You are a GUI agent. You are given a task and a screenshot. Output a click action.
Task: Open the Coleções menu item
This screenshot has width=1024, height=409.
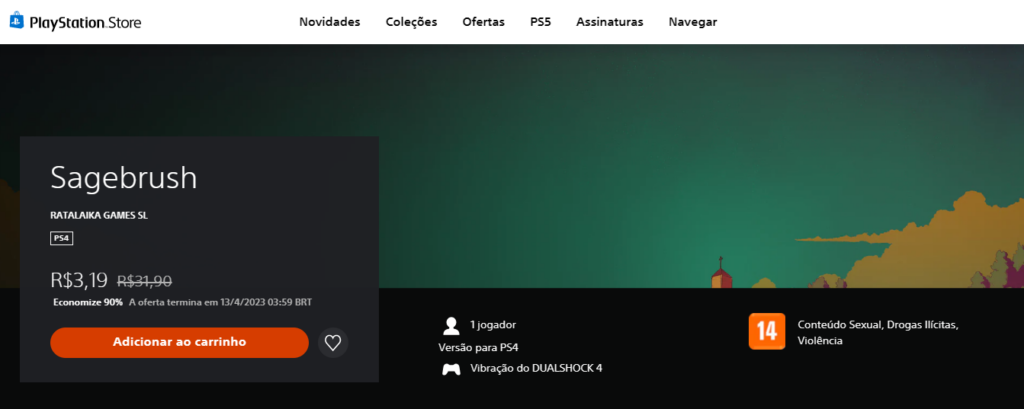point(411,22)
